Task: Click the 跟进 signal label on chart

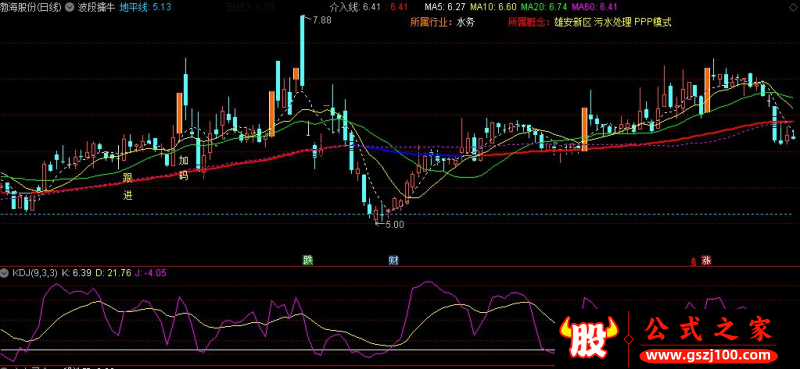Action: click(128, 186)
